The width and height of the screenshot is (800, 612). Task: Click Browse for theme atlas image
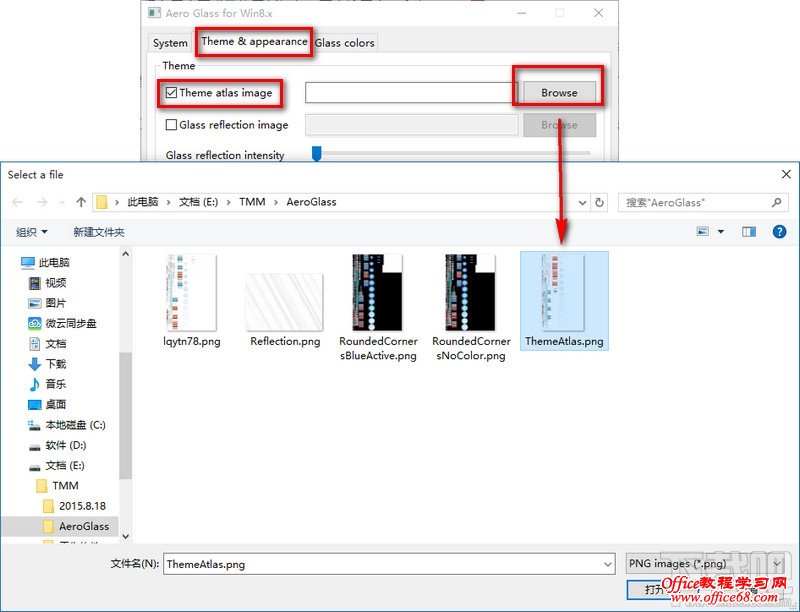(558, 92)
